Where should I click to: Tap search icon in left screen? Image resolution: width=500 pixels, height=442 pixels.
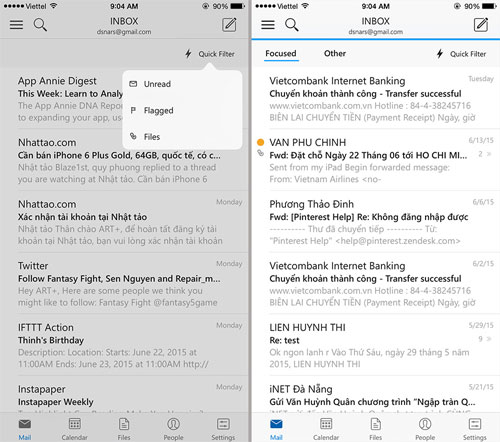[x=40, y=25]
